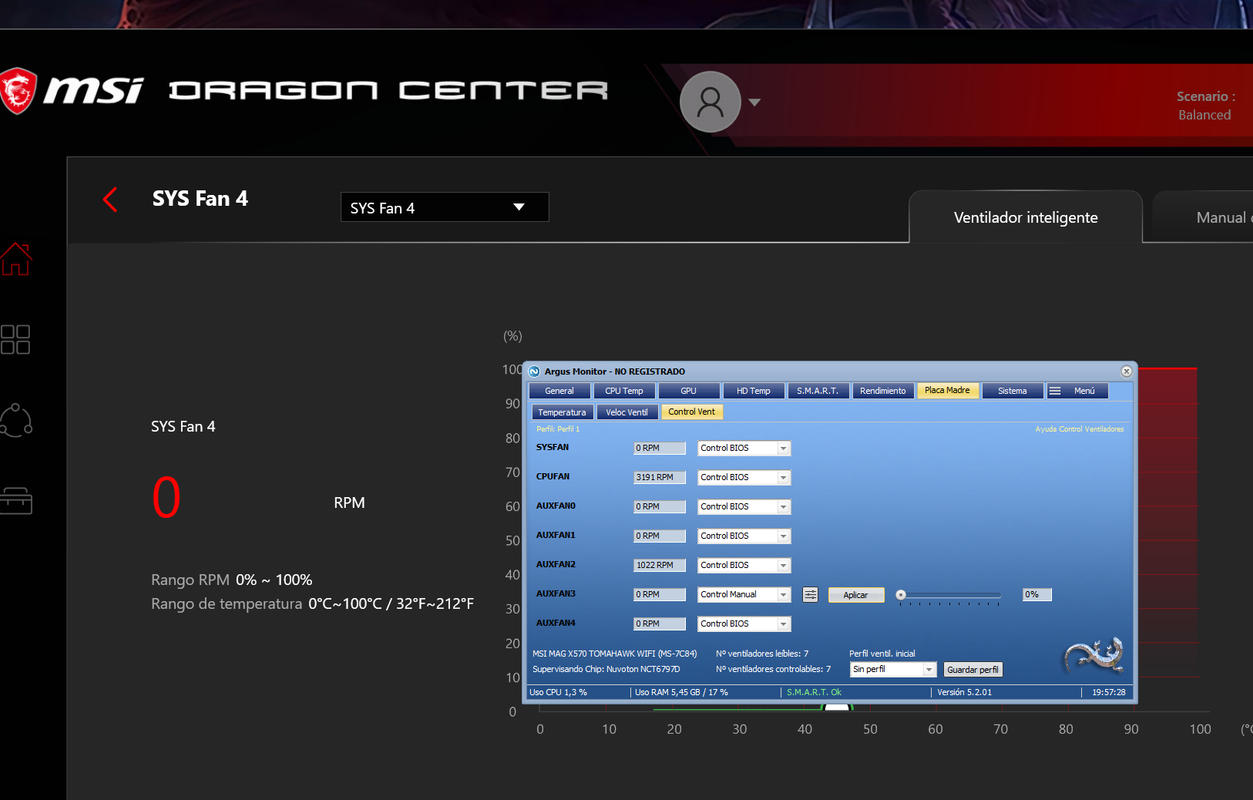
Task: Open CPUFAN control mode dropdown
Action: pyautogui.click(x=744, y=478)
